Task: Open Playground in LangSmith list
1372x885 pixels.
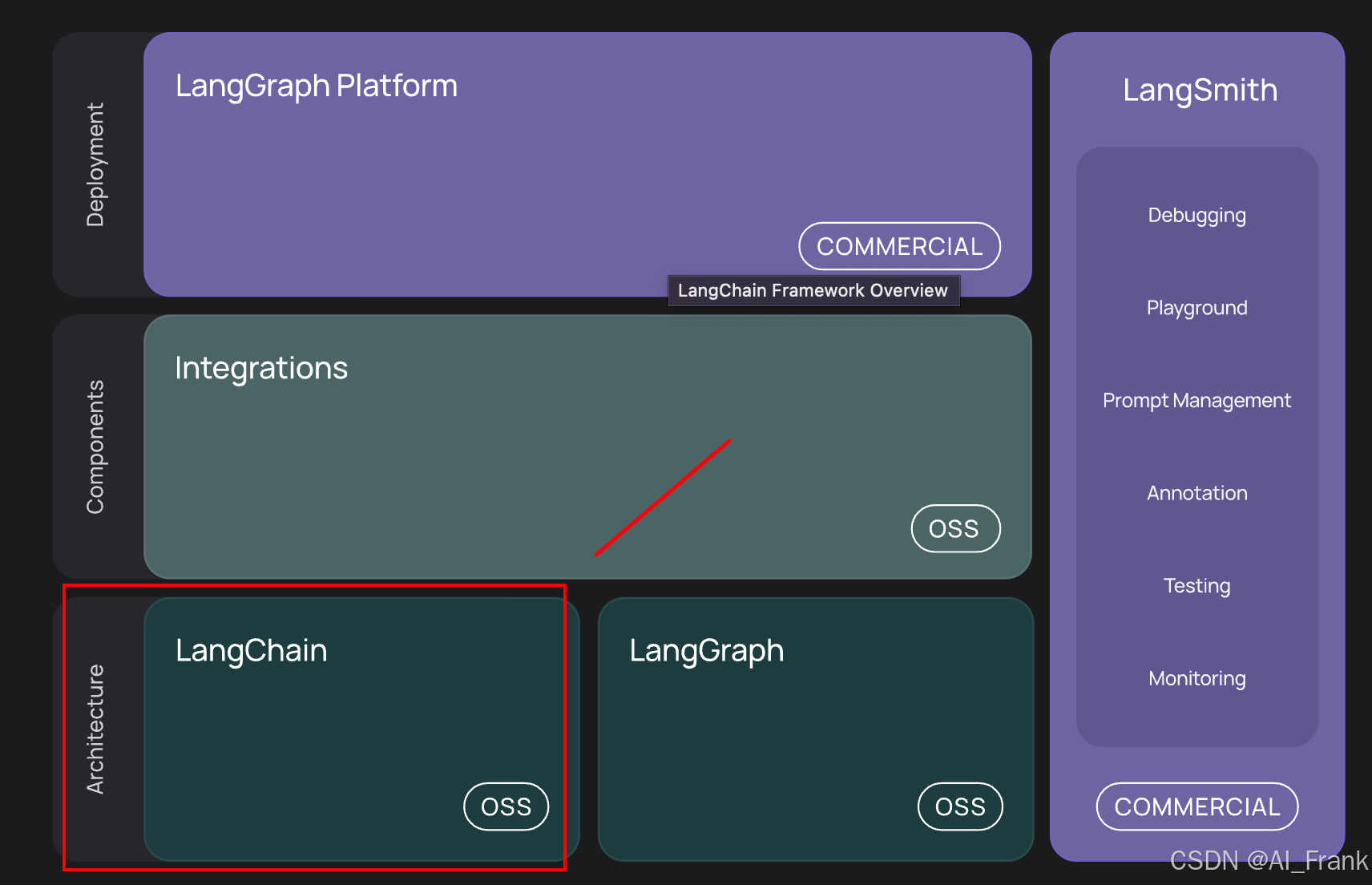Action: click(x=1196, y=309)
